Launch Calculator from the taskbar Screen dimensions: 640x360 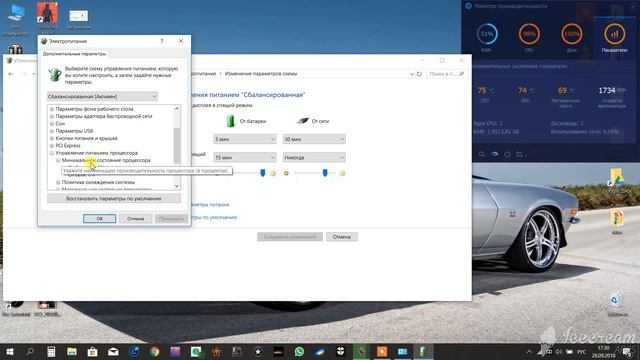(x=51, y=351)
